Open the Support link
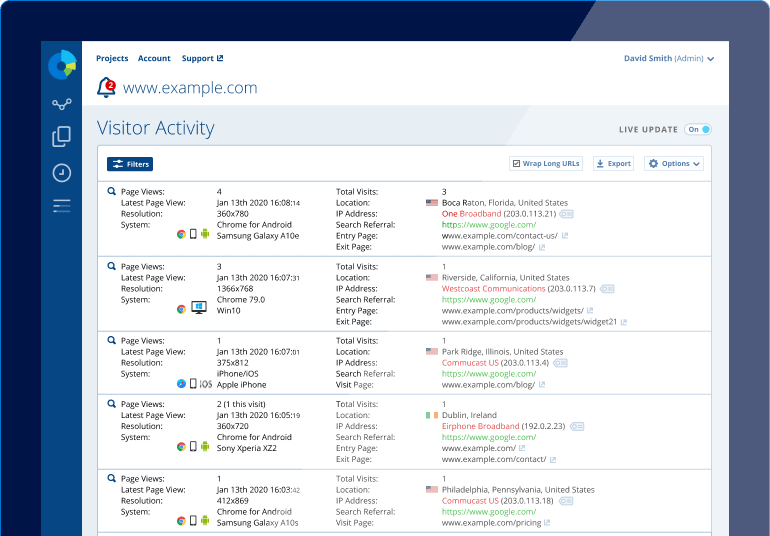Viewport: 770px width, 536px height. 202,58
